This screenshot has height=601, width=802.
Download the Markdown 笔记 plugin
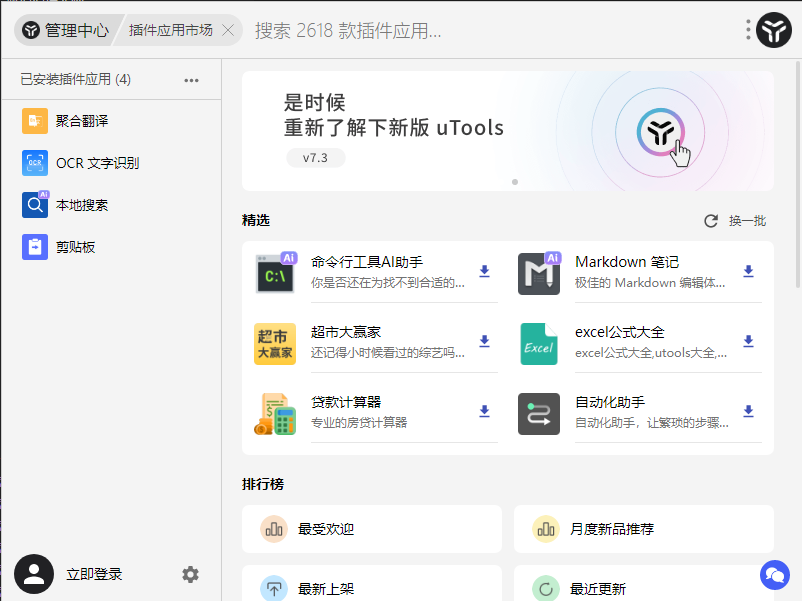click(x=748, y=272)
